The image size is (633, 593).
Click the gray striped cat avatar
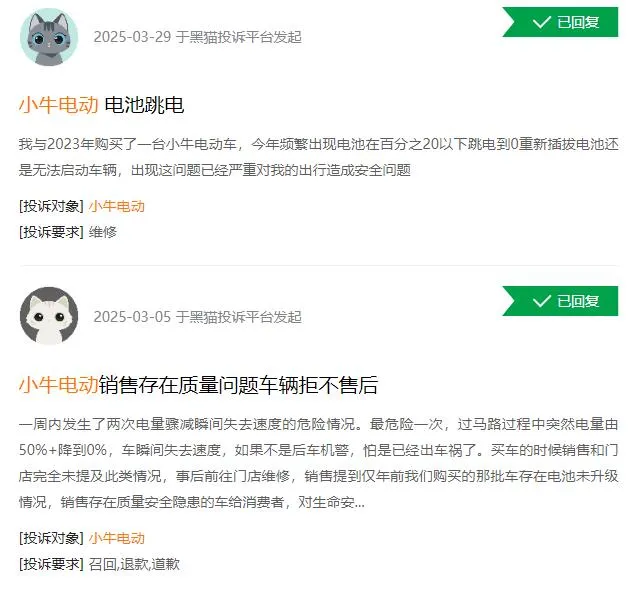click(49, 37)
